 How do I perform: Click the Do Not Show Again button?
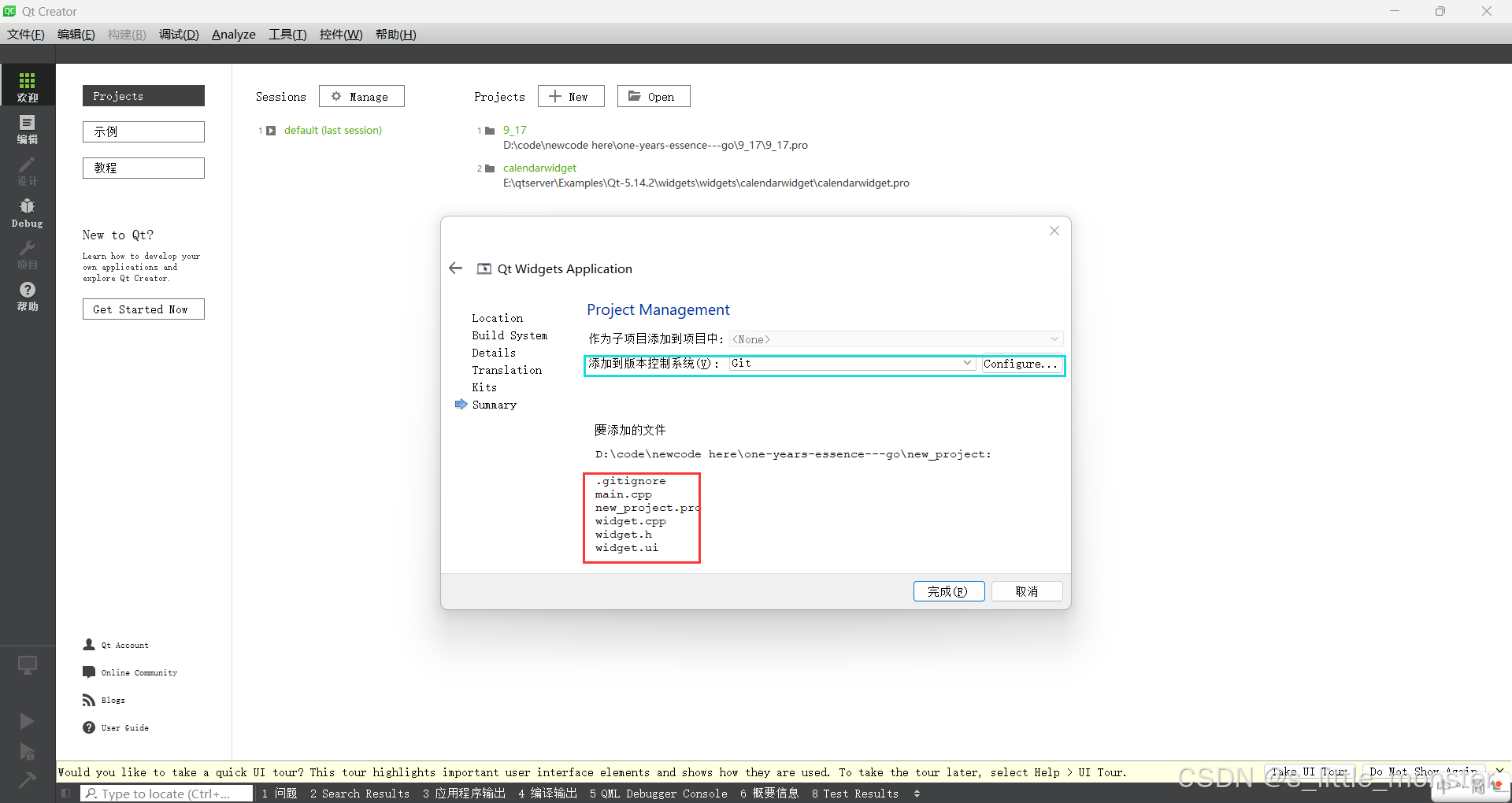(x=1424, y=772)
